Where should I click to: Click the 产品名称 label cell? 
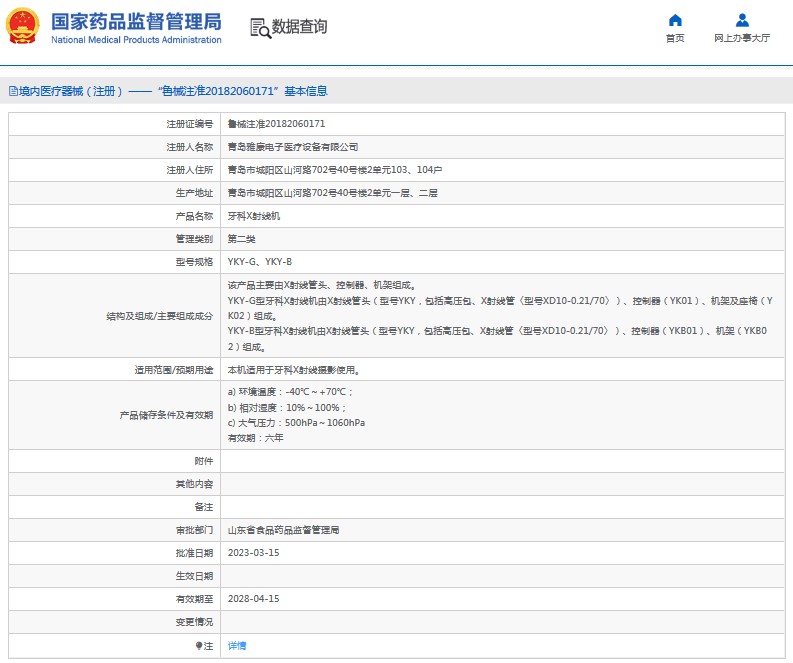coord(114,216)
